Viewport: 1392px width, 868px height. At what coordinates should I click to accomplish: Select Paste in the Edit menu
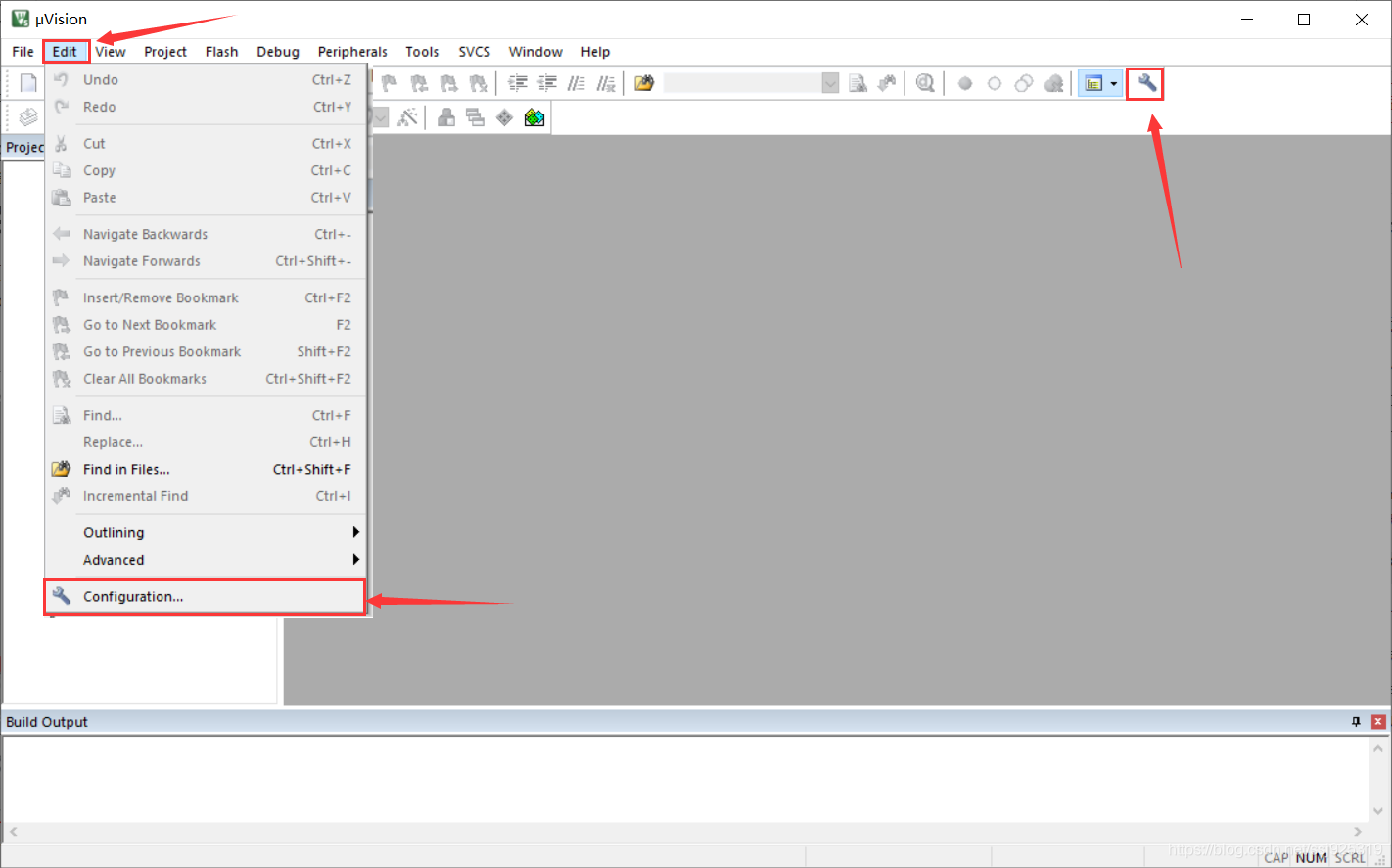click(205, 198)
